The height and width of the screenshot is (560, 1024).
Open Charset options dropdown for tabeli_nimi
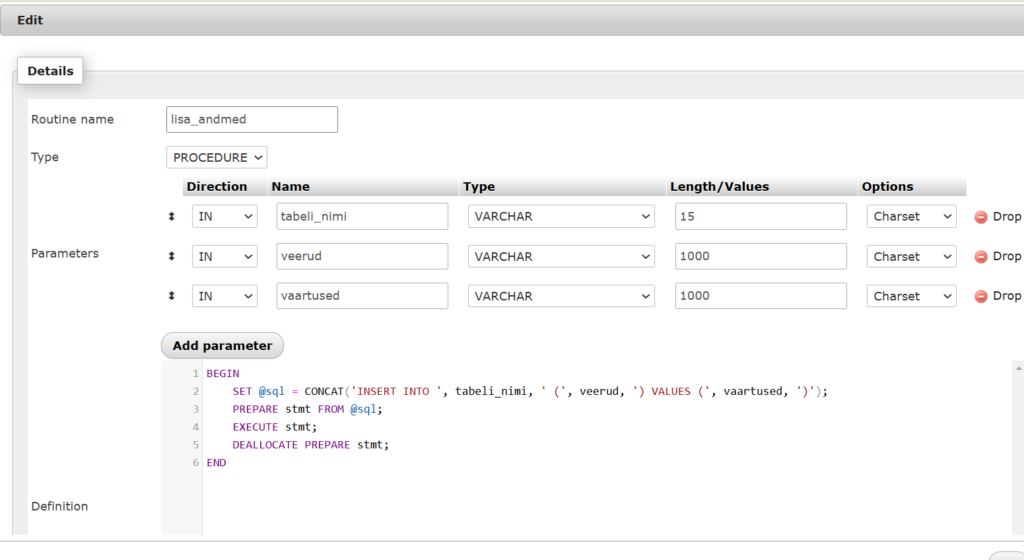(911, 217)
